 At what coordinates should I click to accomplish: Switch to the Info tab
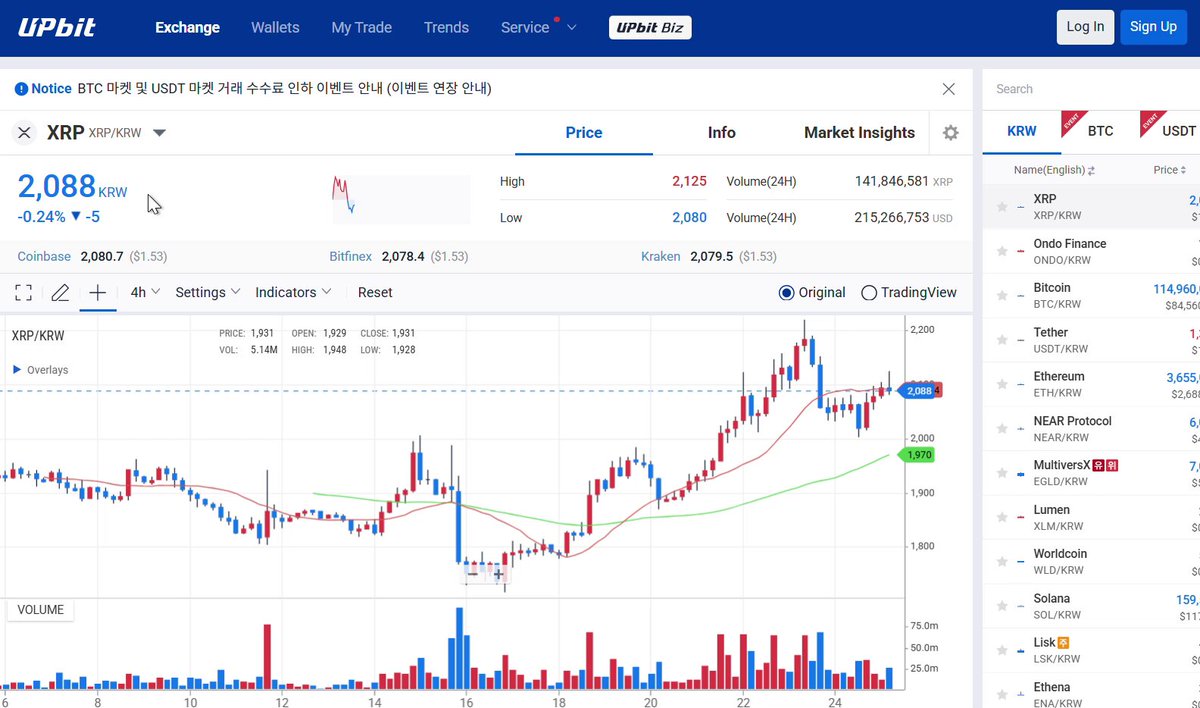pyautogui.click(x=721, y=133)
